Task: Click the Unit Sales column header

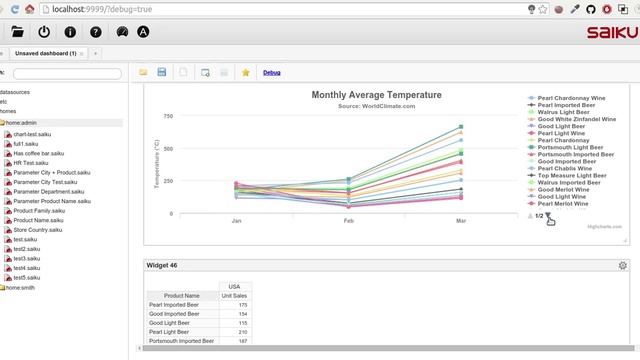Action: (234, 296)
